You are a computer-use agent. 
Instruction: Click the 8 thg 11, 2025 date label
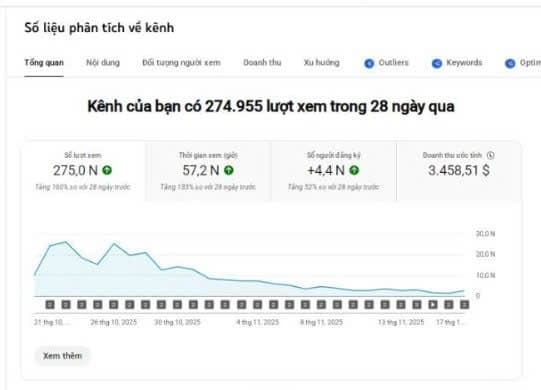point(321,322)
